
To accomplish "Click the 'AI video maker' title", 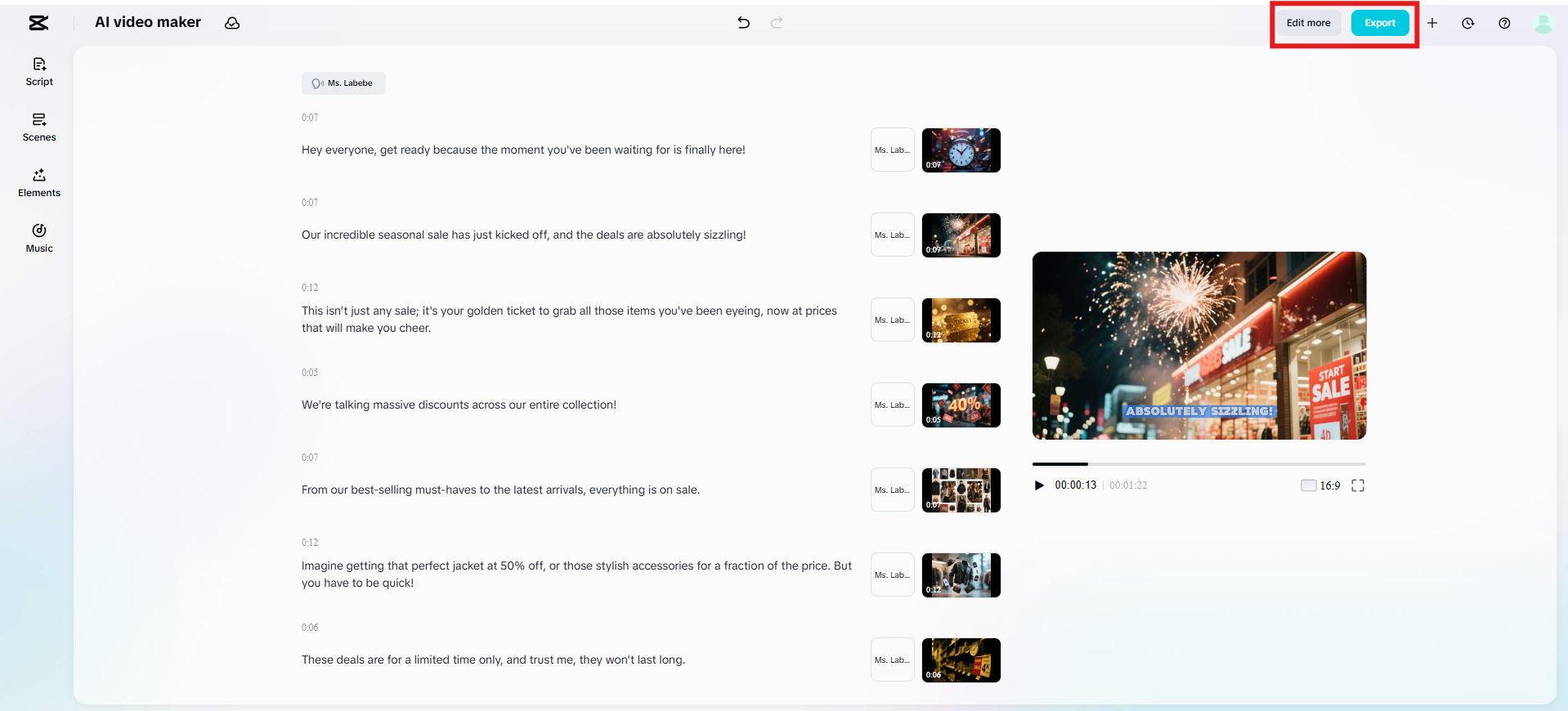I will (x=148, y=23).
